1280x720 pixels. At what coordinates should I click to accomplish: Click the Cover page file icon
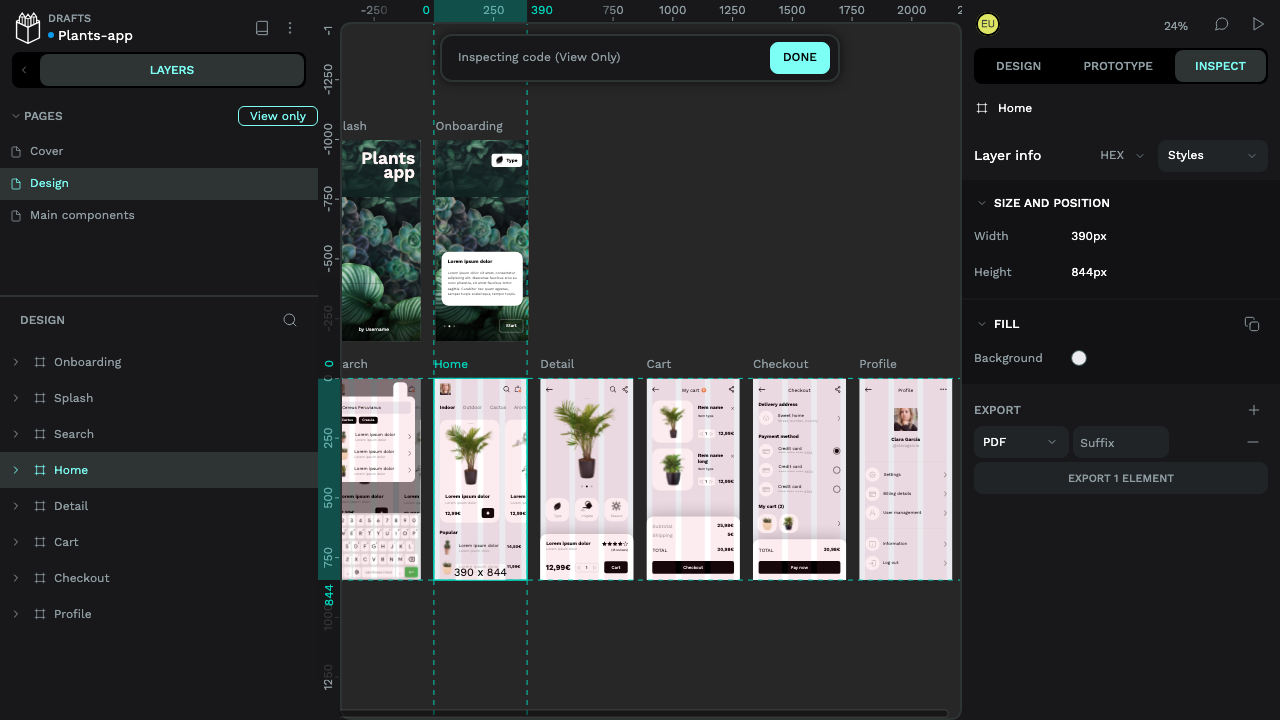coord(16,151)
